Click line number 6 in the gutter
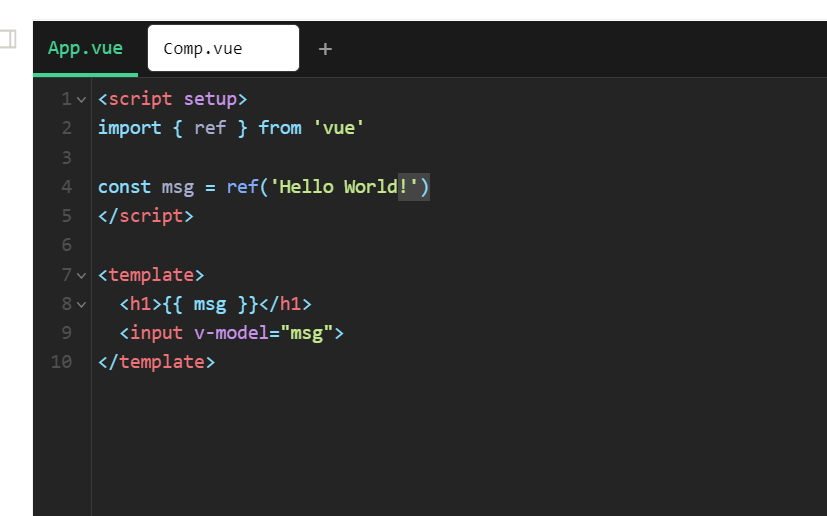The width and height of the screenshot is (827, 516). pos(66,245)
